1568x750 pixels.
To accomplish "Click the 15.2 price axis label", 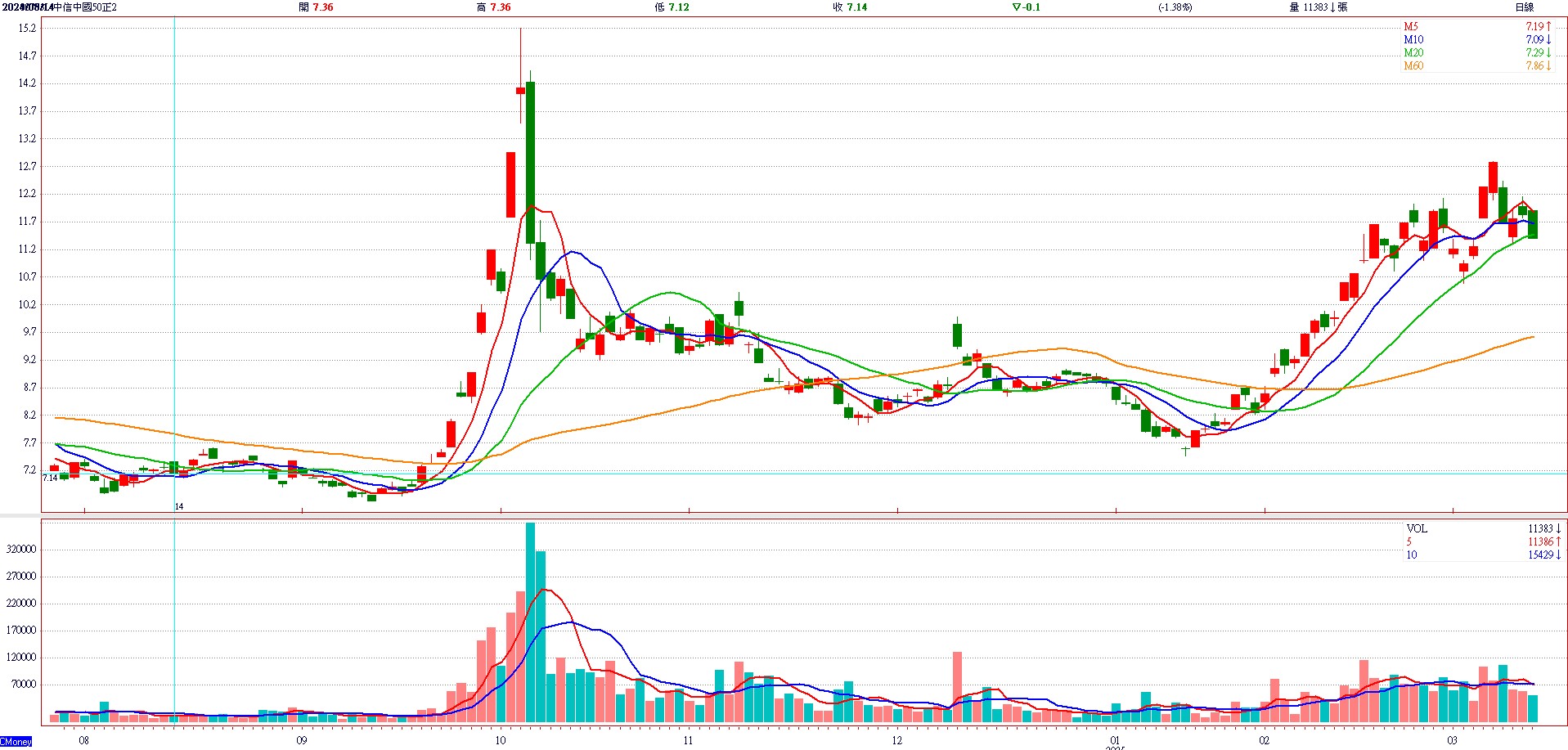I will point(27,29).
